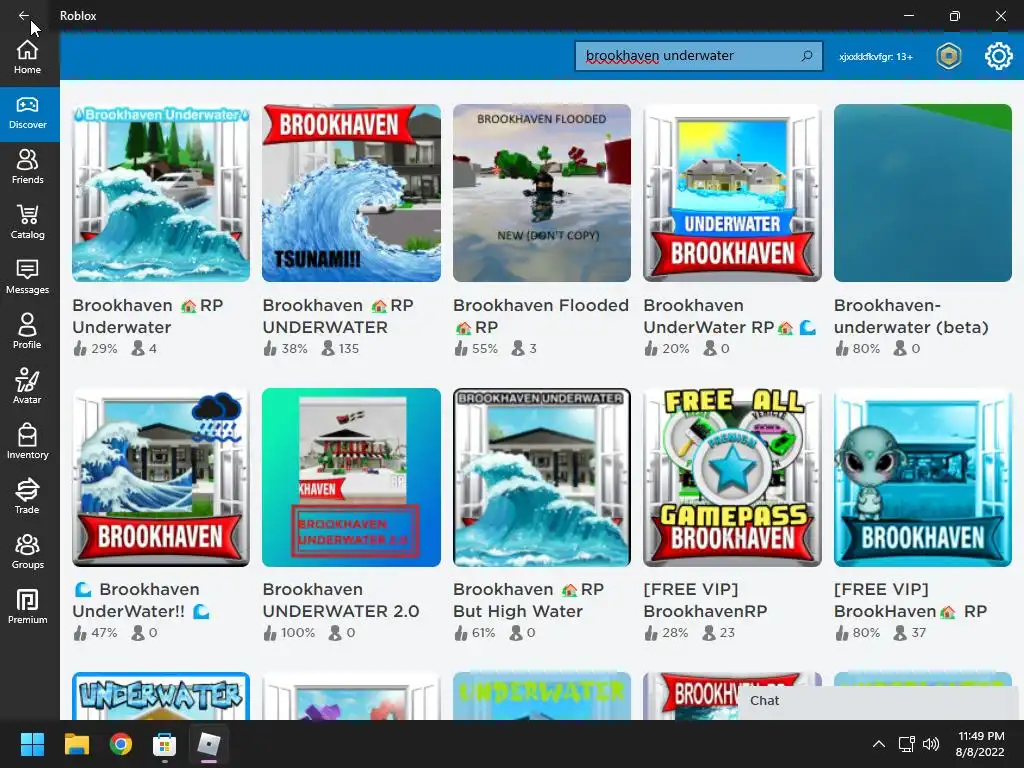The width and height of the screenshot is (1024, 768).
Task: Open the alien Brookhaven thumbnail
Action: 923,477
